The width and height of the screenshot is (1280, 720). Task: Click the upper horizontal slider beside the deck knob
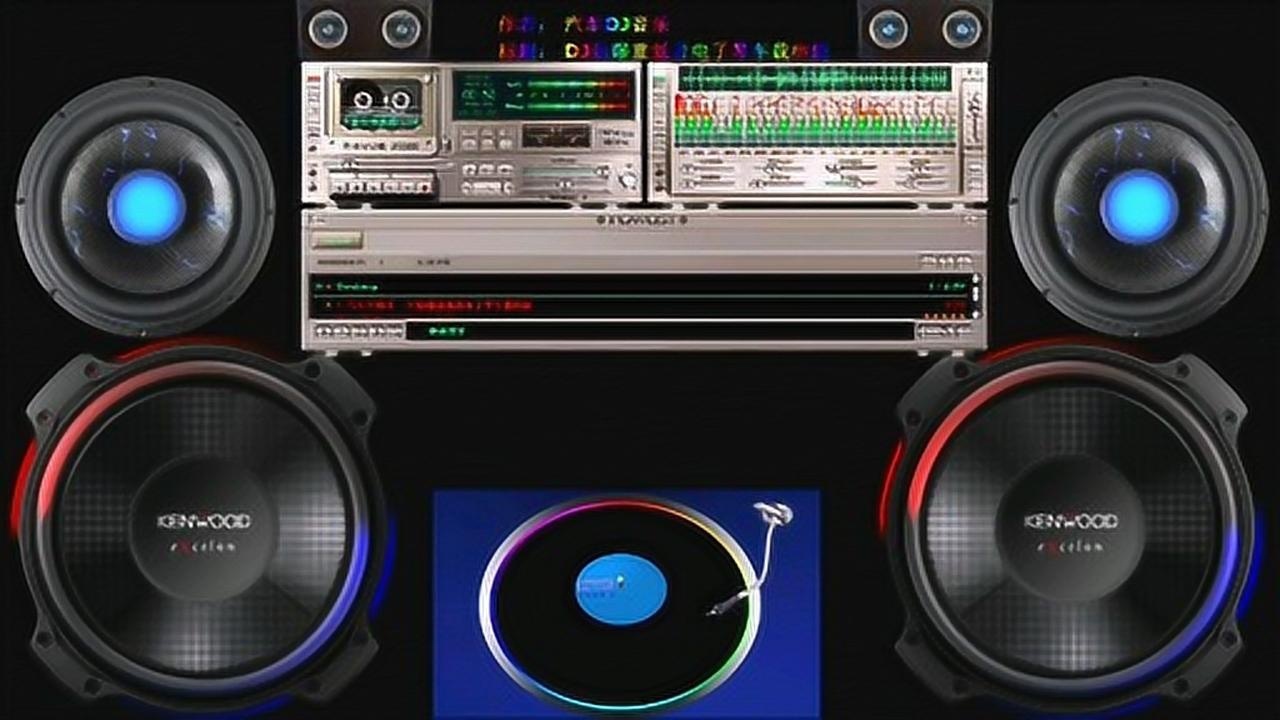click(566, 172)
